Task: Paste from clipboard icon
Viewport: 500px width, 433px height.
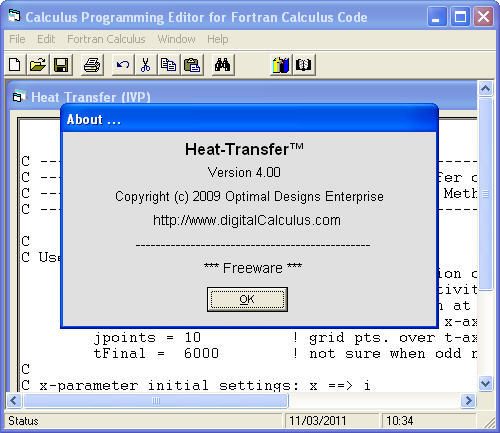Action: [192, 65]
